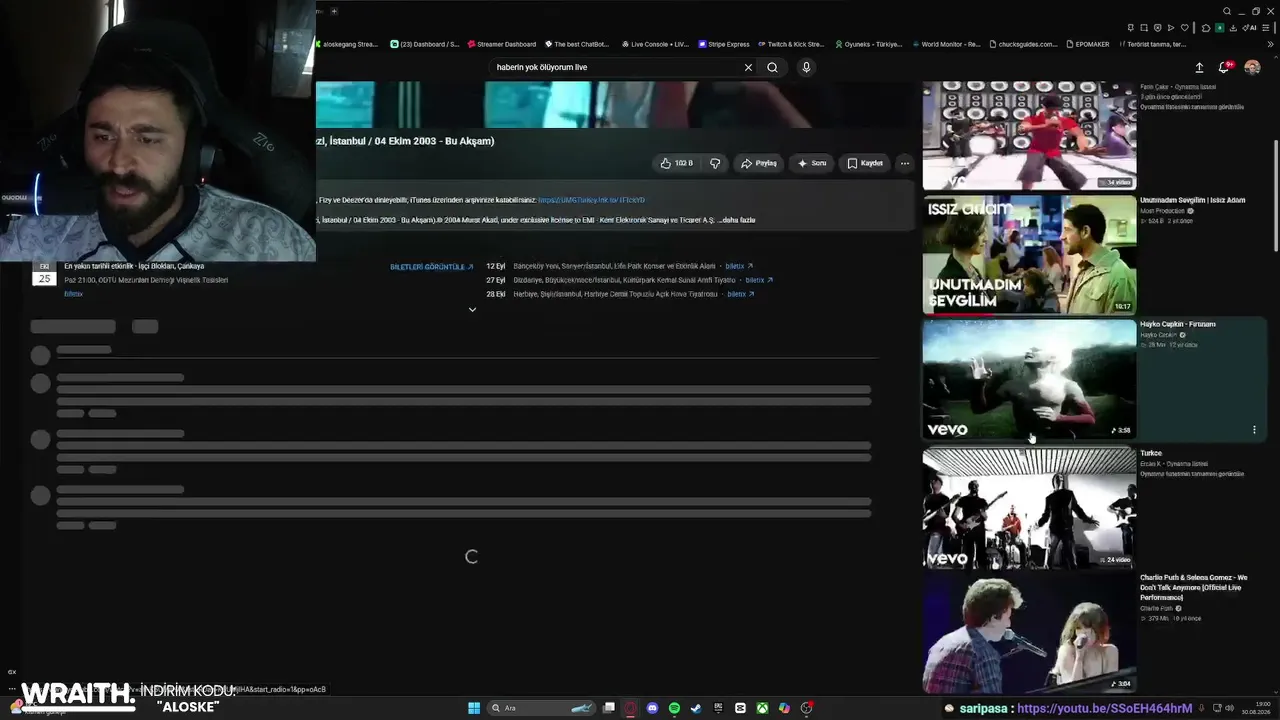Click the heart icon in browser toolbar
Screen dimensions: 1280x720
click(x=1184, y=28)
